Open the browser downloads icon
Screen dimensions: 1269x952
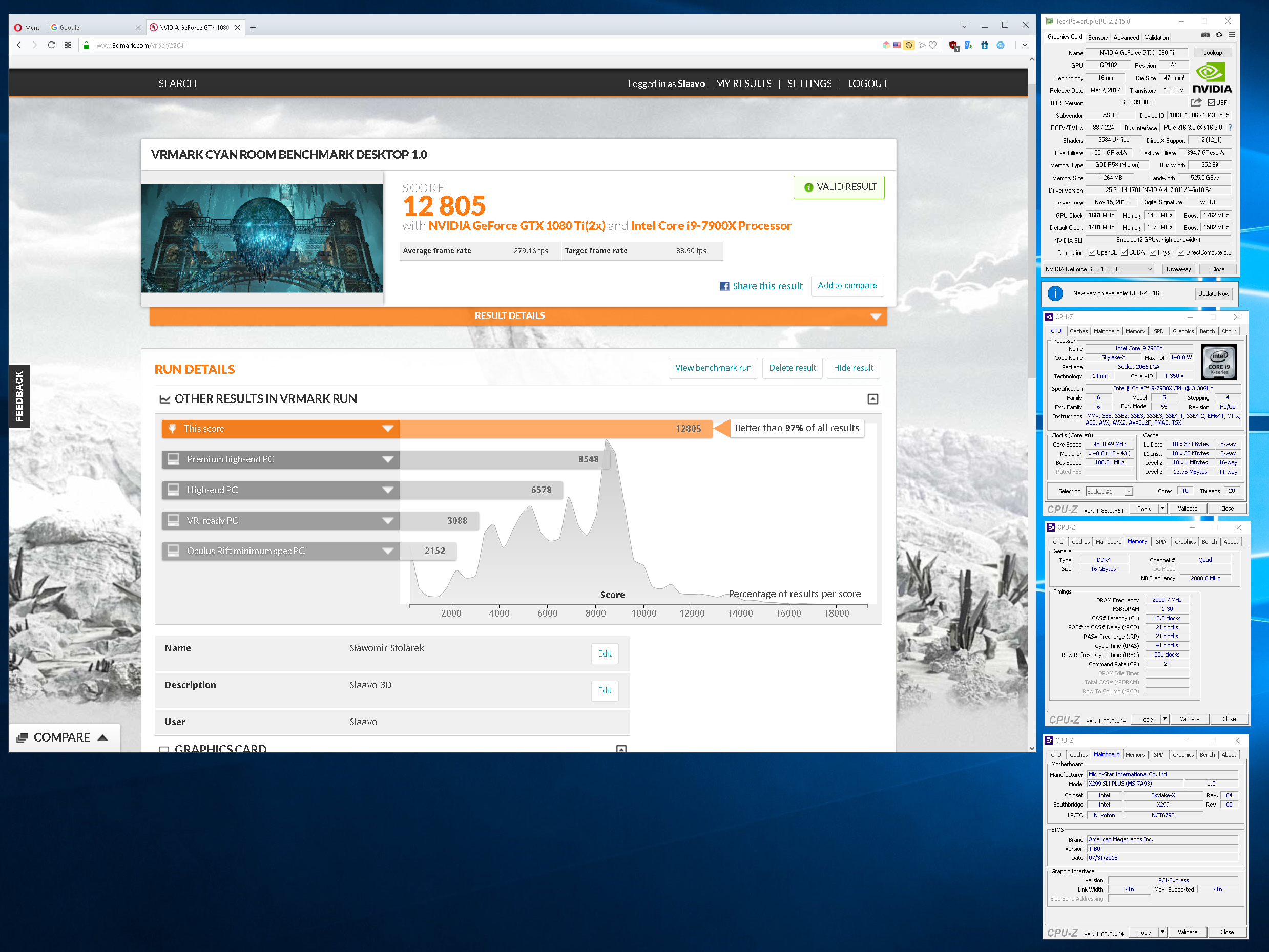click(1025, 45)
